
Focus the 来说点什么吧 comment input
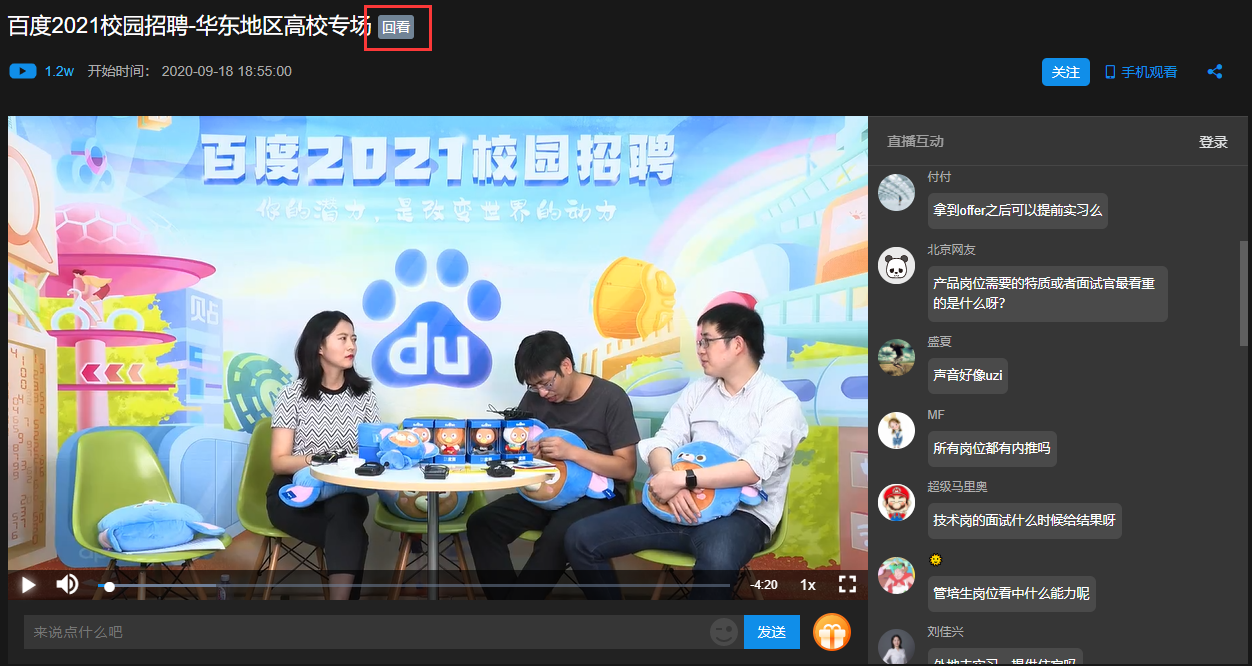(384, 632)
